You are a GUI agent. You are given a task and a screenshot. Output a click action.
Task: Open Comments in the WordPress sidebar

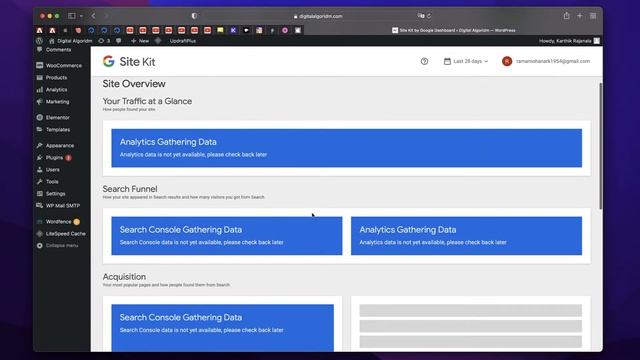58,50
